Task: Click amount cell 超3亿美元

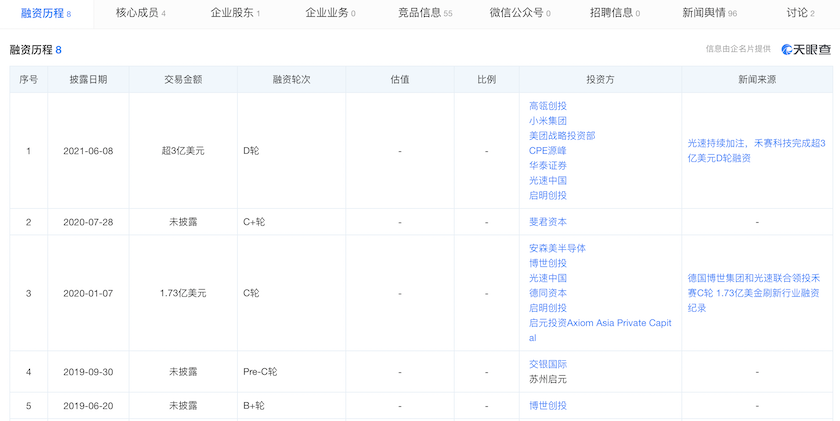Action: pyautogui.click(x=183, y=151)
